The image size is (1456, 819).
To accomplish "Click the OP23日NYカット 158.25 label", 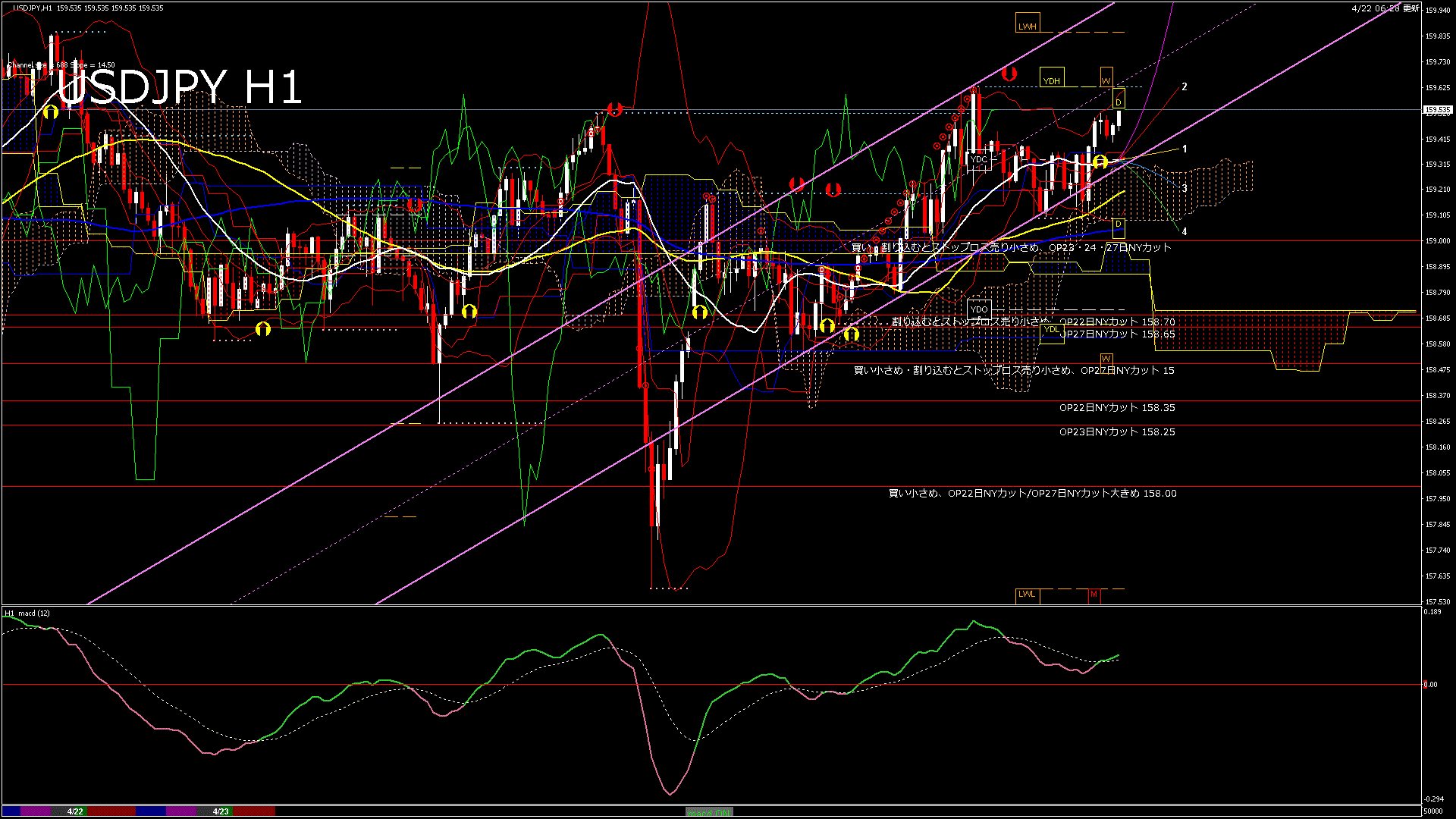I will [x=1116, y=432].
